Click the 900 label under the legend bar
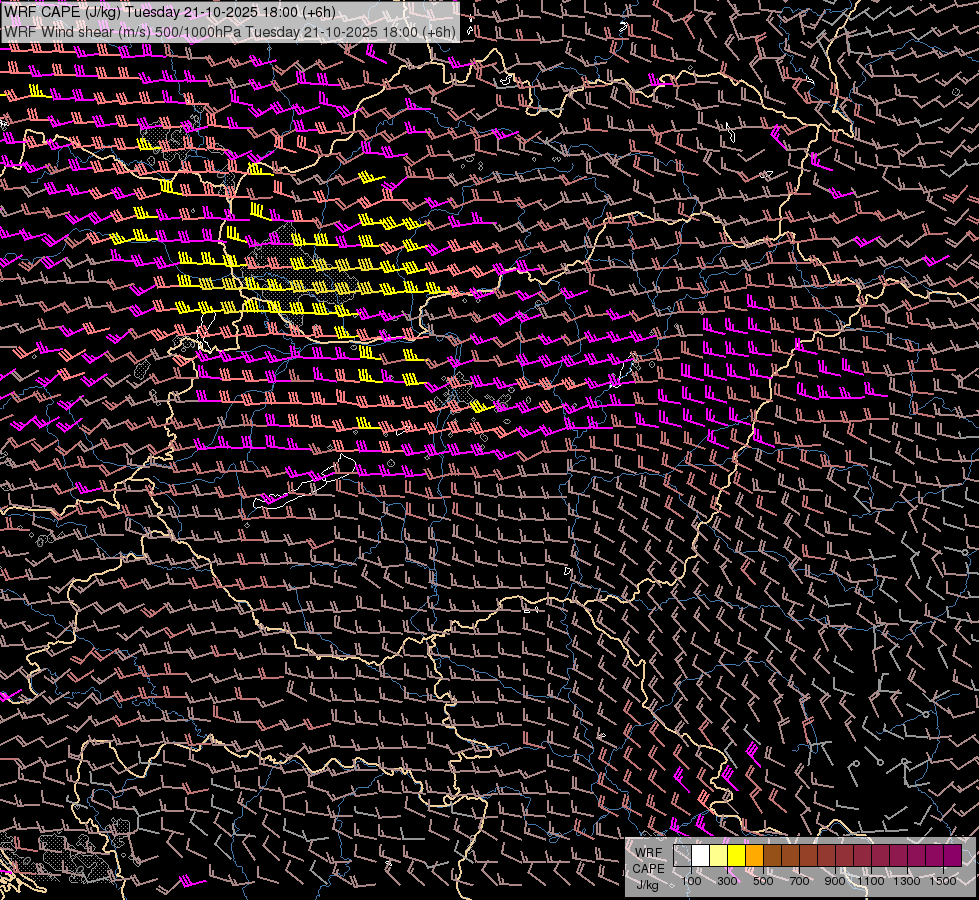 click(x=835, y=881)
